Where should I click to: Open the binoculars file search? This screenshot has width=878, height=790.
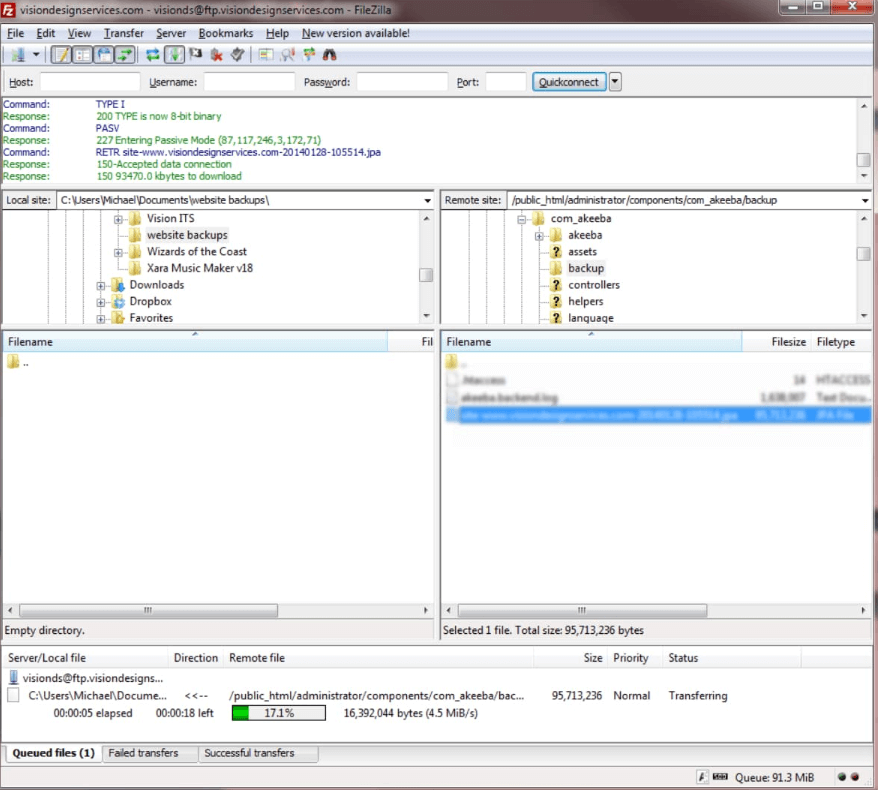point(330,55)
